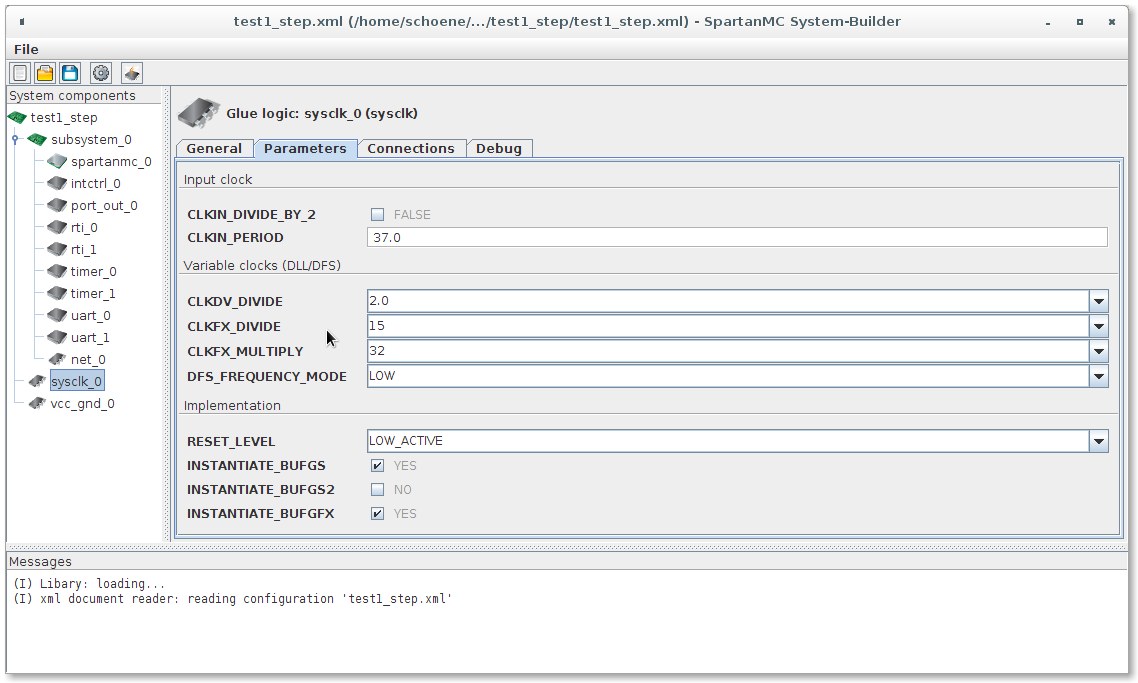Toggle the CLKIN_DIVIDE_BY_2 checkbox
Viewport: 1138px width, 683px height.
(377, 214)
